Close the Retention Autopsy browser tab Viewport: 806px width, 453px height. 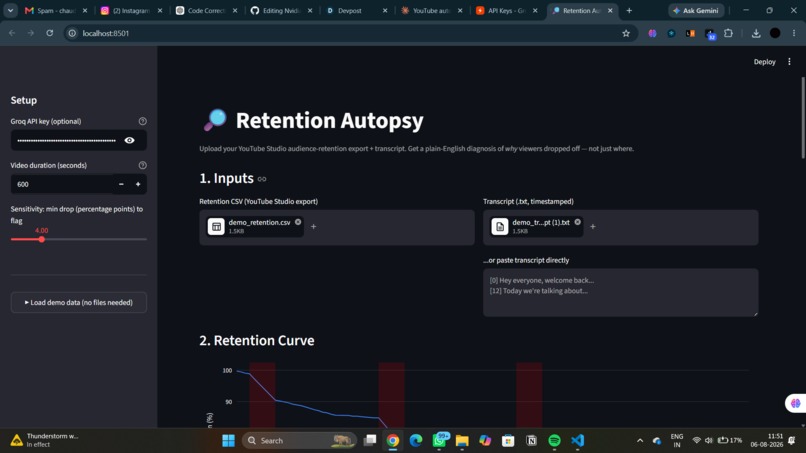pos(610,10)
